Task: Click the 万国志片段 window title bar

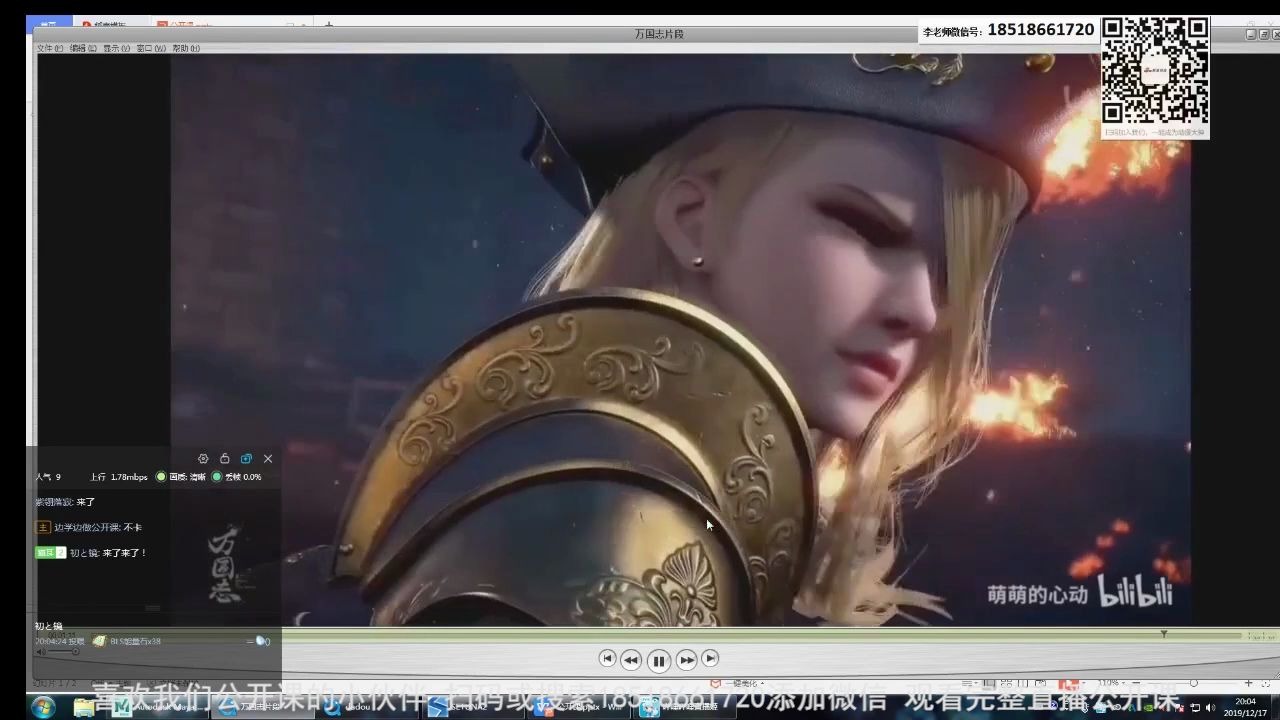Action: (x=659, y=34)
